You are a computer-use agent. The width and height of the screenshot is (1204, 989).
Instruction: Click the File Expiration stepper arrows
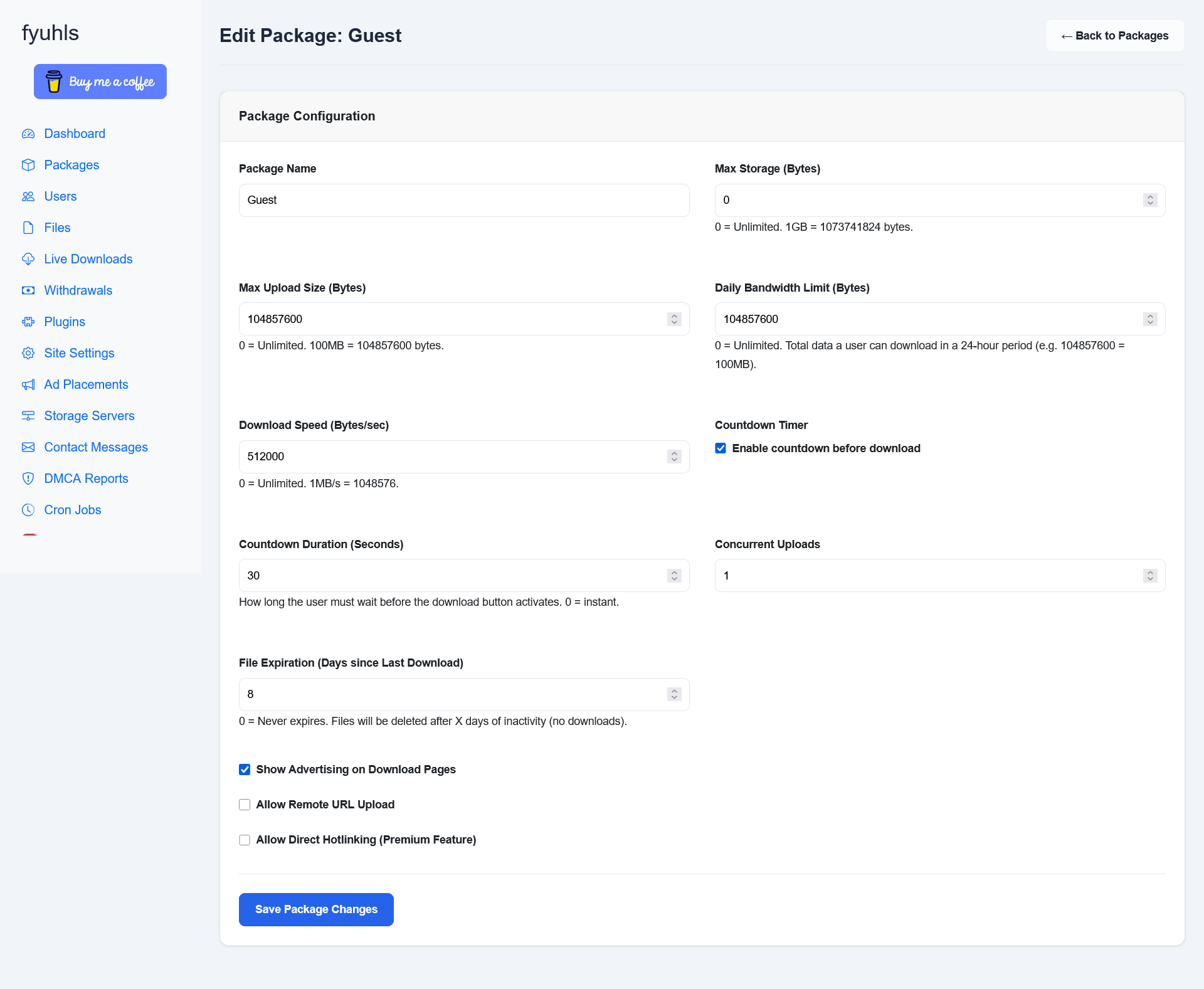pyautogui.click(x=674, y=694)
